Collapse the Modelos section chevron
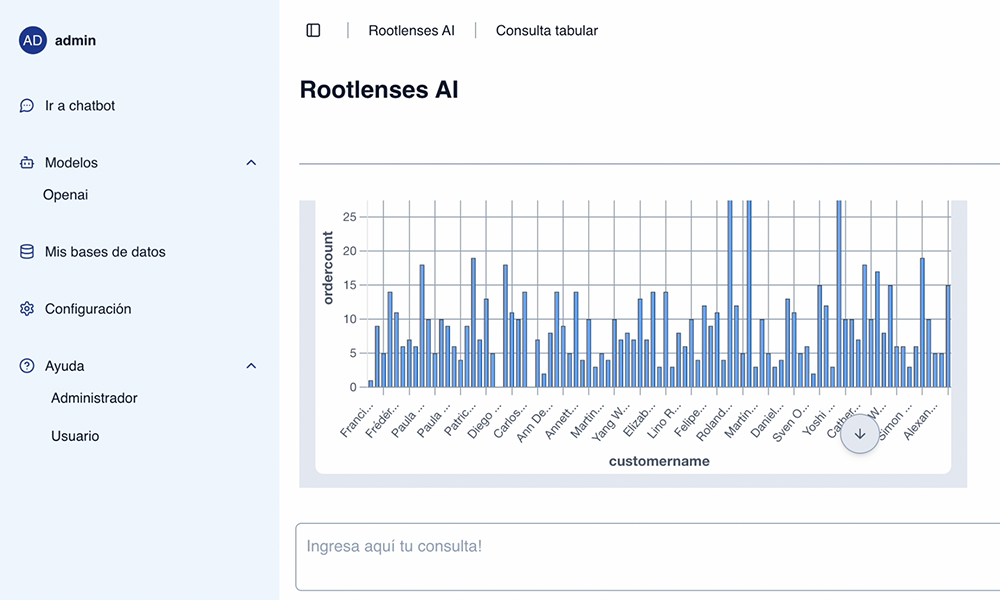Screen dimensions: 1000x600 click(251, 163)
